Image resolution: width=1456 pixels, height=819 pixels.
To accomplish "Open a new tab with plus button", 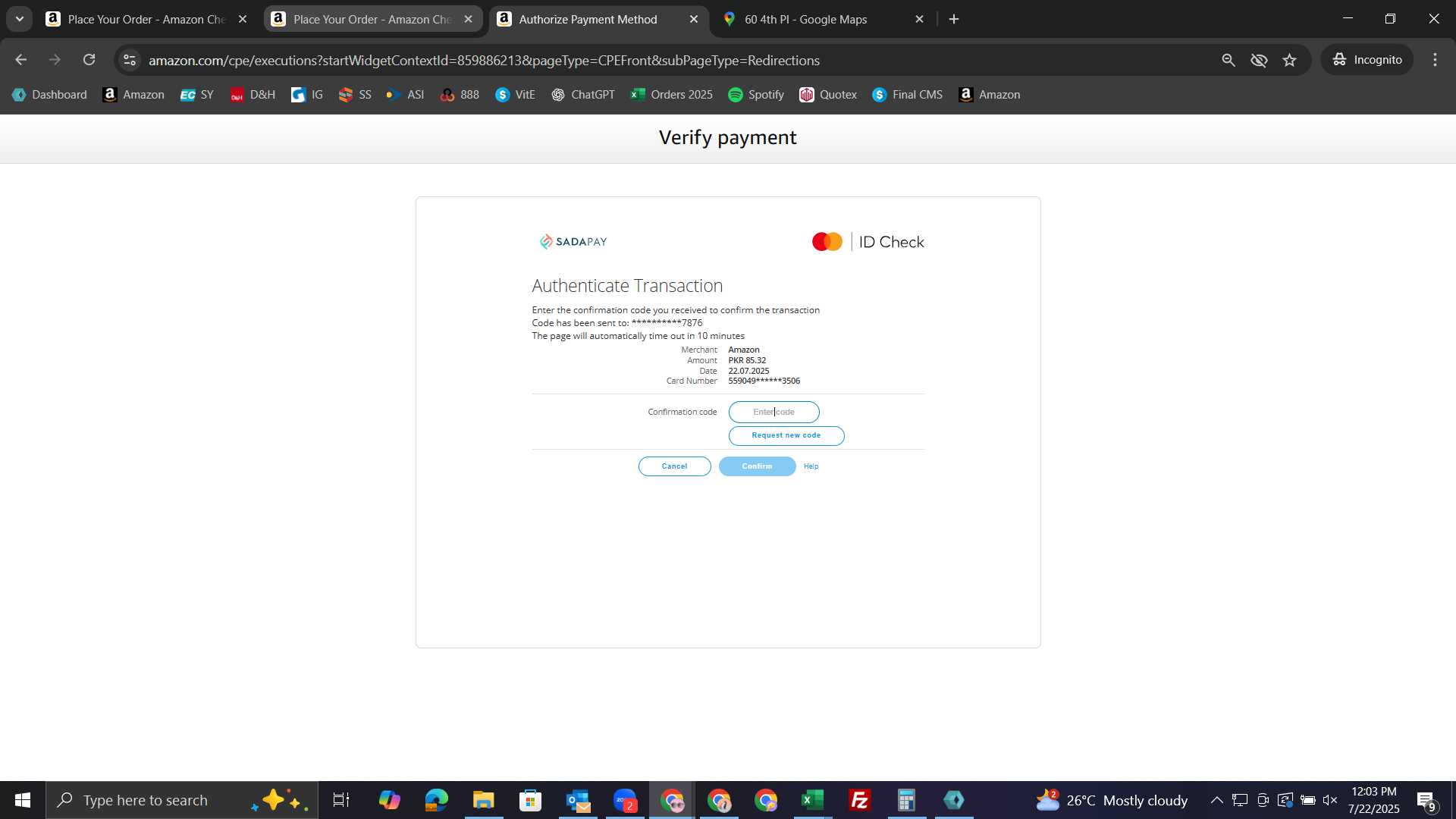I will click(x=954, y=19).
